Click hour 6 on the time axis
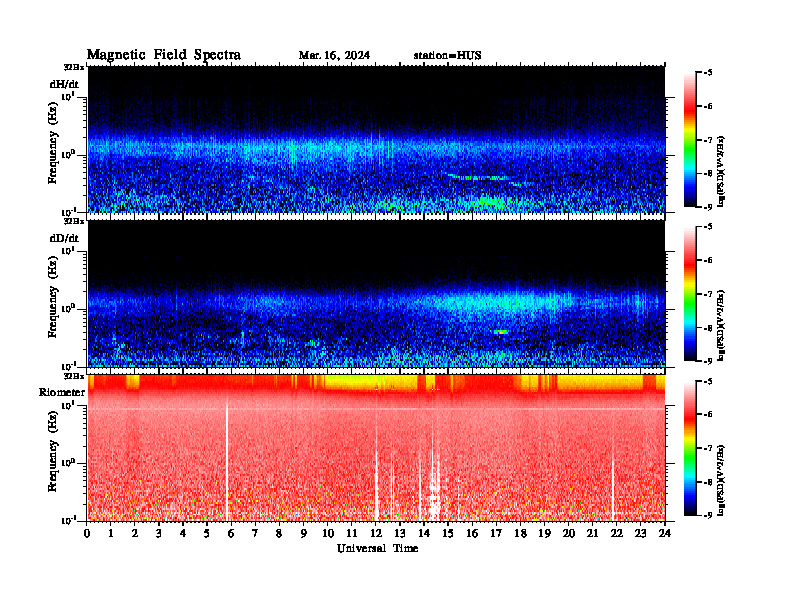The image size is (792, 612). pos(231,533)
